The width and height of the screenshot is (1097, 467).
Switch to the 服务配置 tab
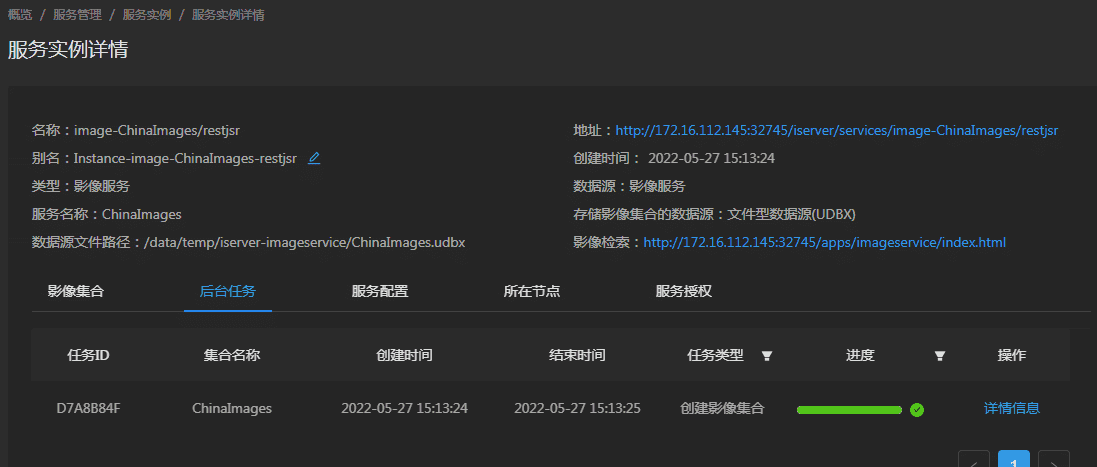pos(380,292)
